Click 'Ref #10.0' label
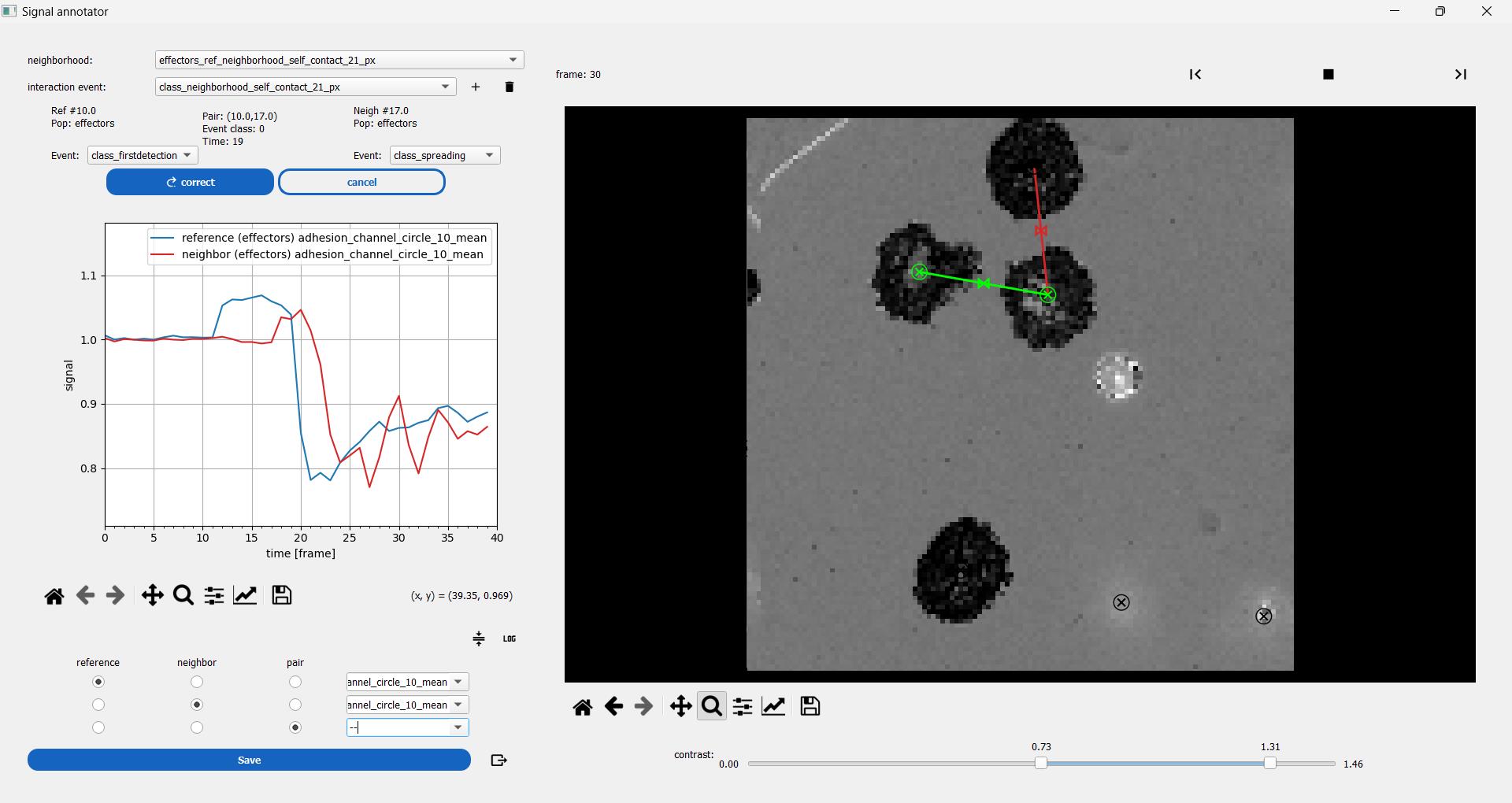This screenshot has width=1512, height=803. (x=73, y=111)
